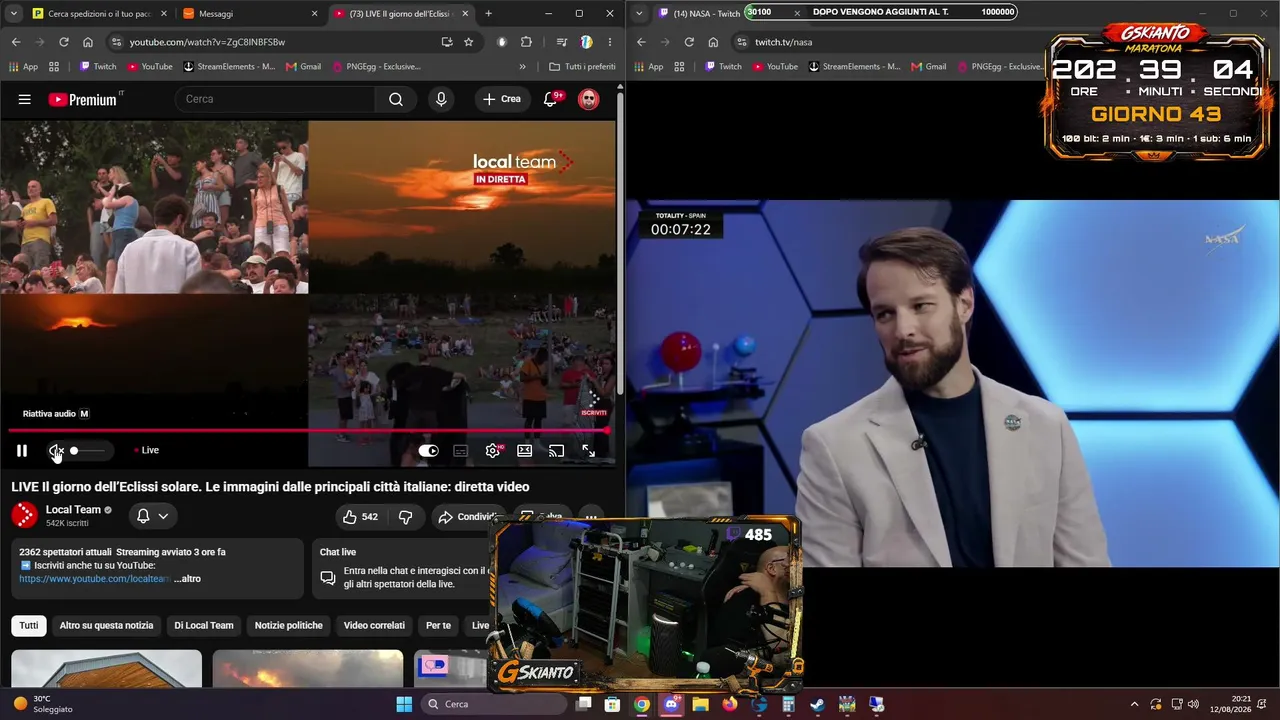Toggle subtitles in the YouTube player
The width and height of the screenshot is (1280, 720).
tap(460, 451)
